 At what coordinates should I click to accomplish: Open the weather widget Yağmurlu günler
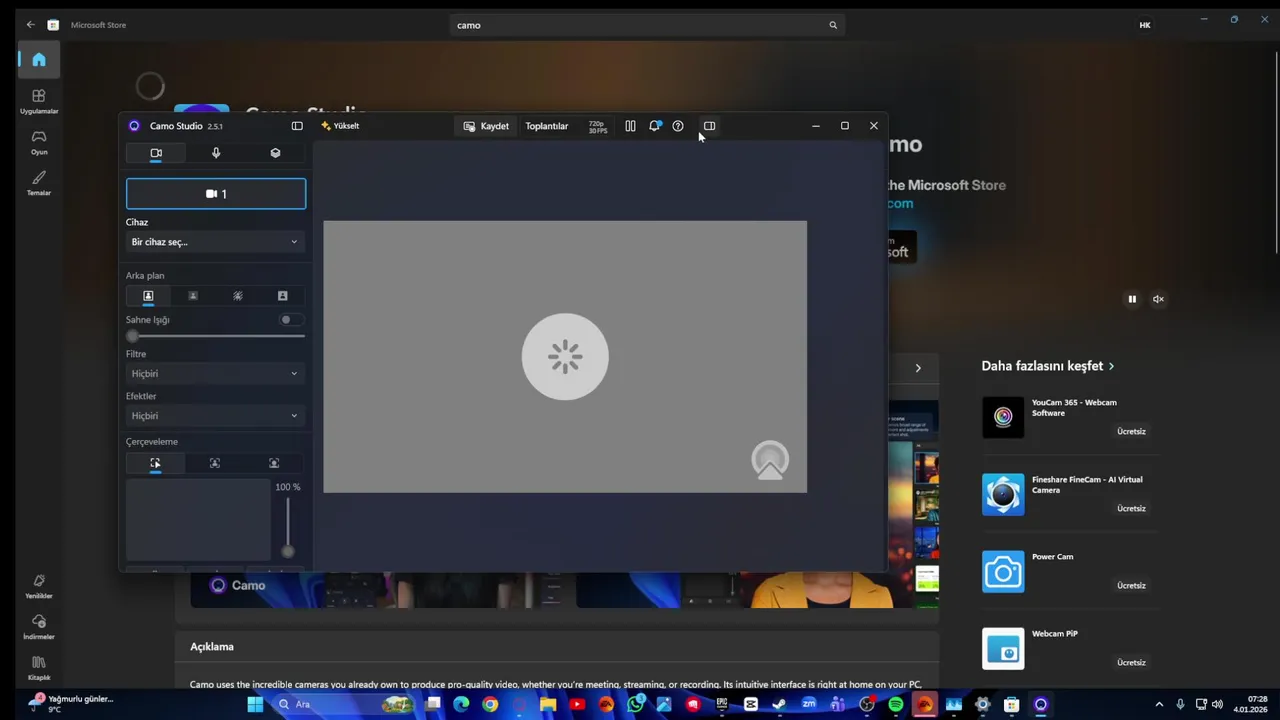(70, 704)
